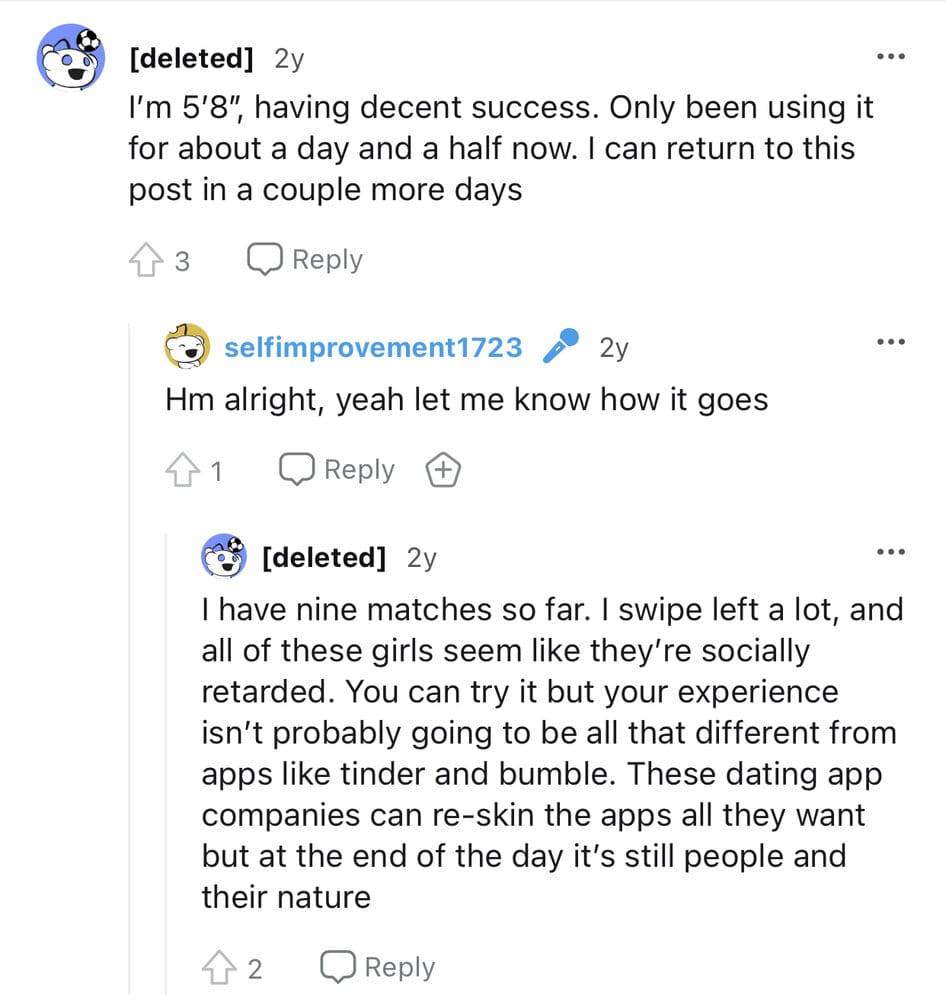Screen dimensions: 946x1000
Task: Click the 'Hm alright' comment text
Action: (x=466, y=400)
